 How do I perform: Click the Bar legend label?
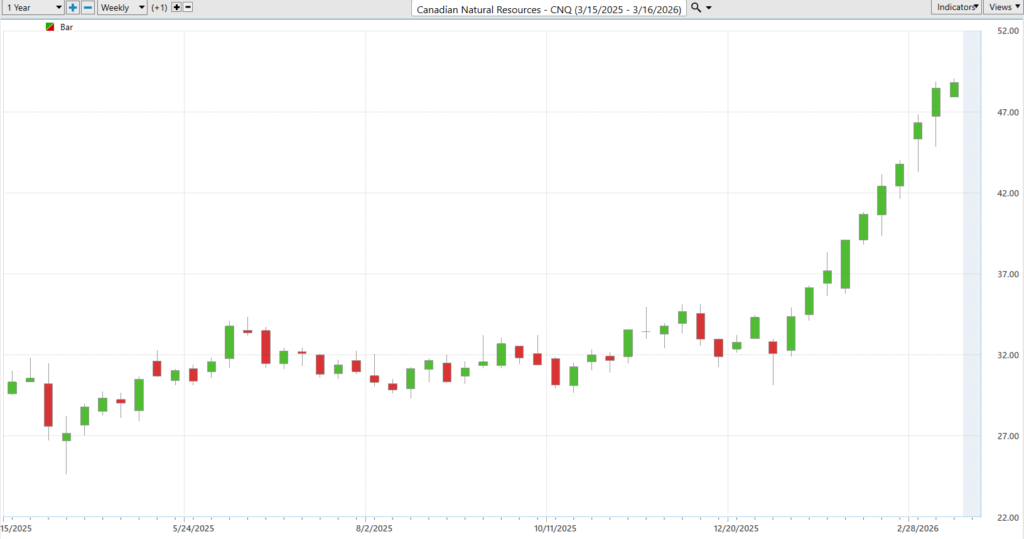point(67,27)
